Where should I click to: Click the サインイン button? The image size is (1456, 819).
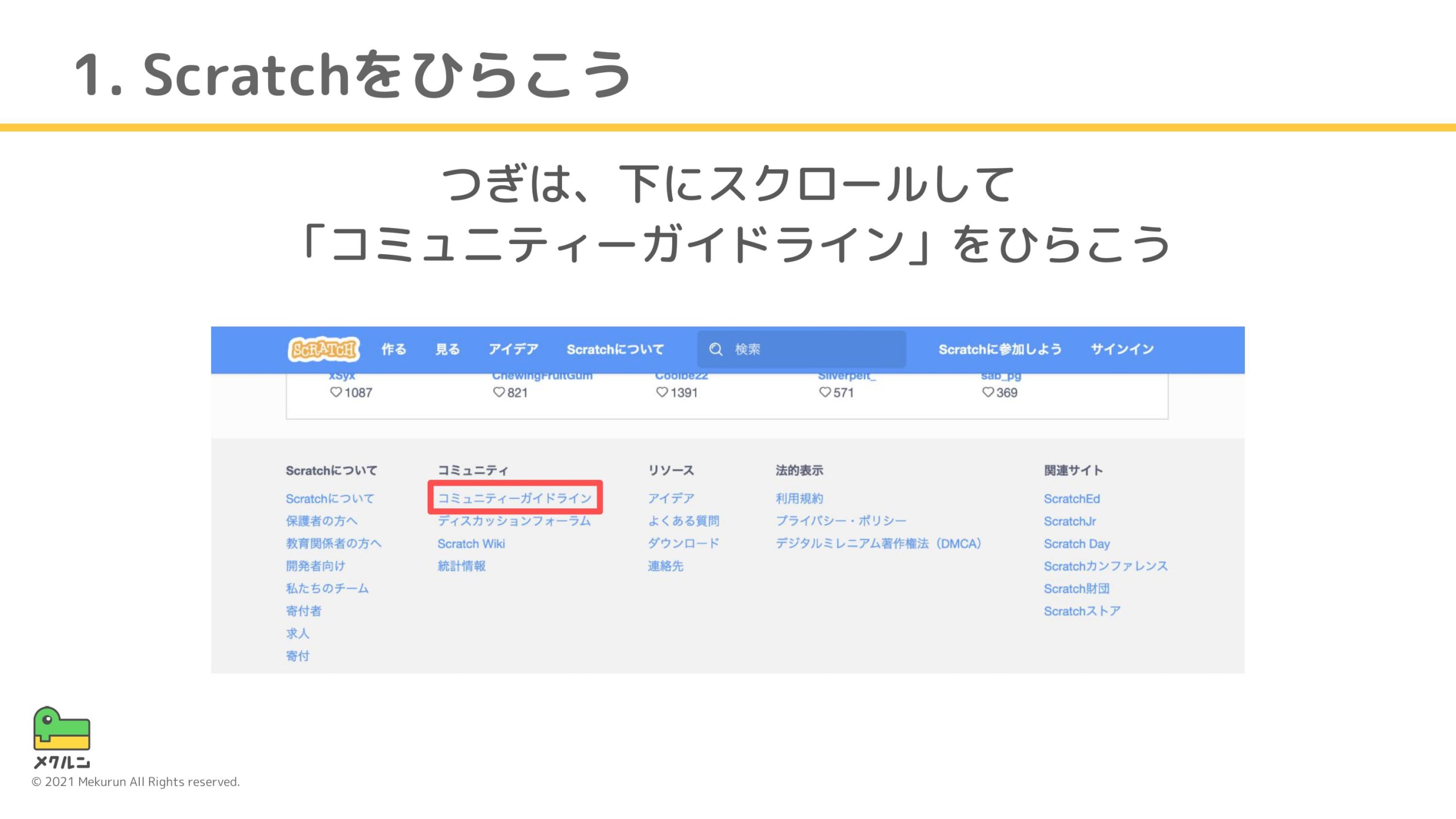1122,349
